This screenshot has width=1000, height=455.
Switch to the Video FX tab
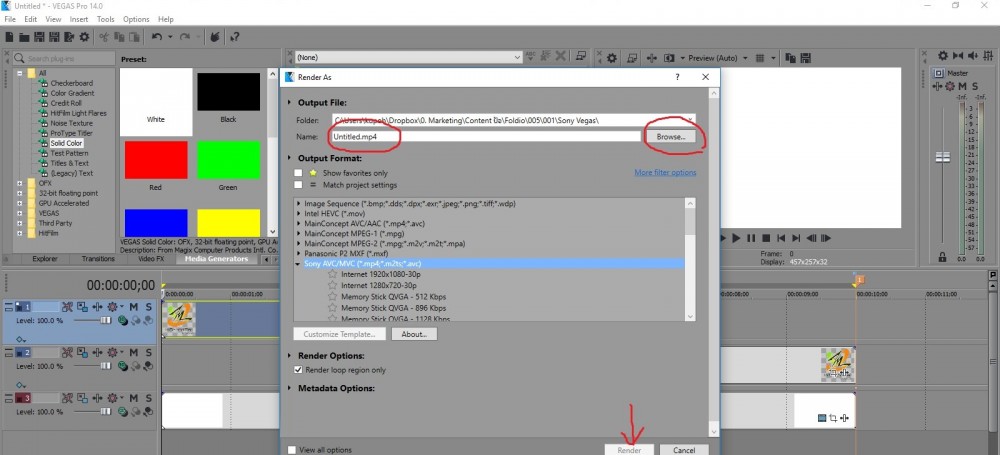point(151,258)
